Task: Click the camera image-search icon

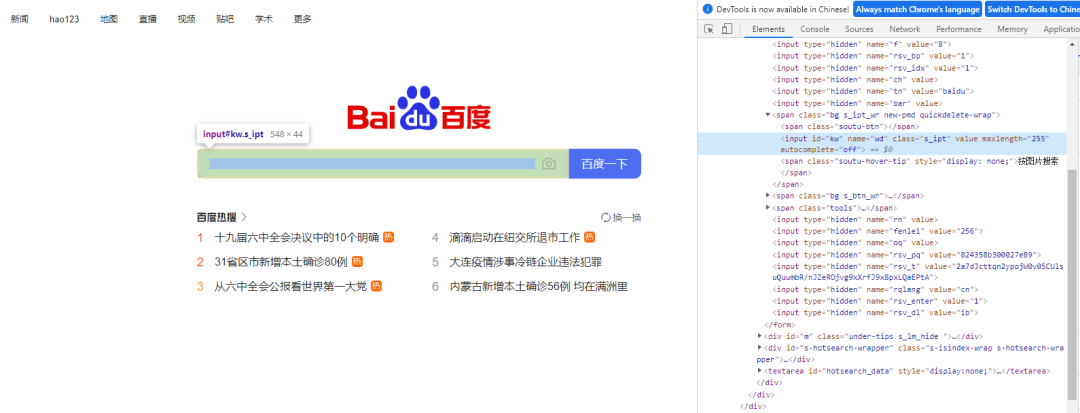Action: tap(548, 164)
